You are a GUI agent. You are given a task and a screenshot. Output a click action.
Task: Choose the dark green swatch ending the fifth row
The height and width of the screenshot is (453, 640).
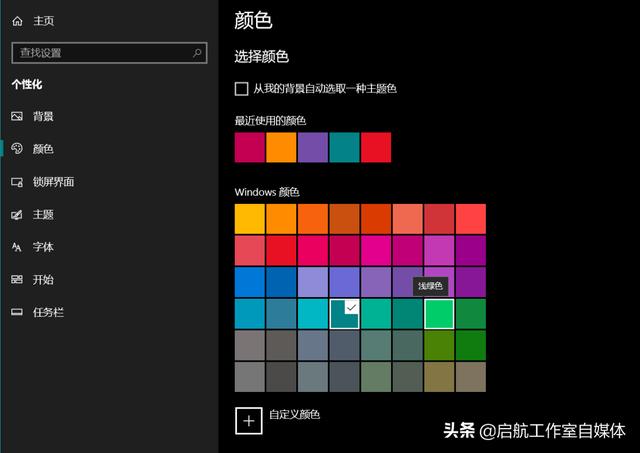point(471,345)
